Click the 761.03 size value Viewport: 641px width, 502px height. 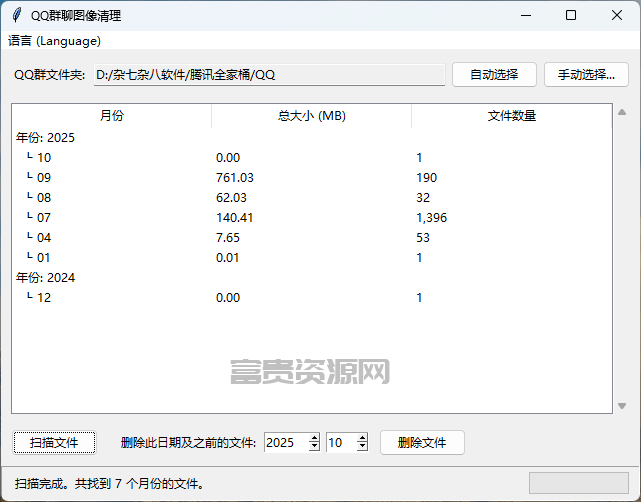click(235, 178)
